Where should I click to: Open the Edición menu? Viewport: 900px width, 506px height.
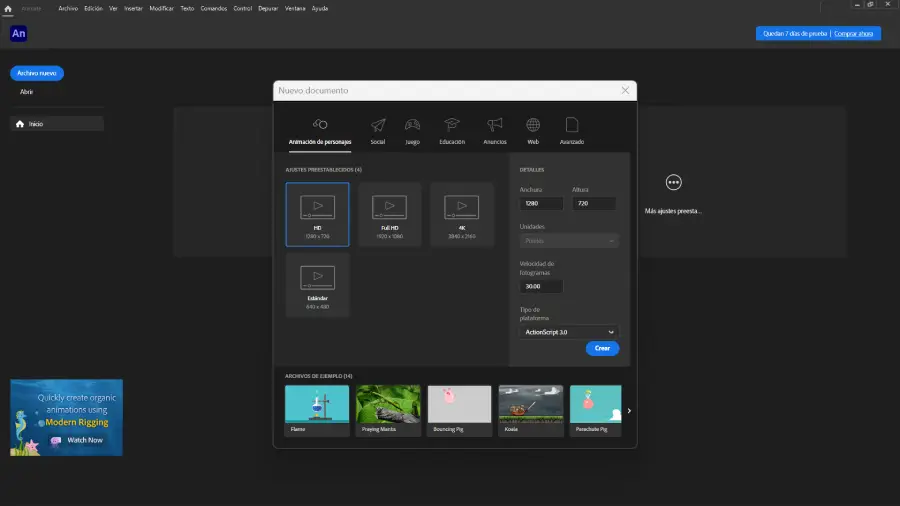[x=93, y=9]
